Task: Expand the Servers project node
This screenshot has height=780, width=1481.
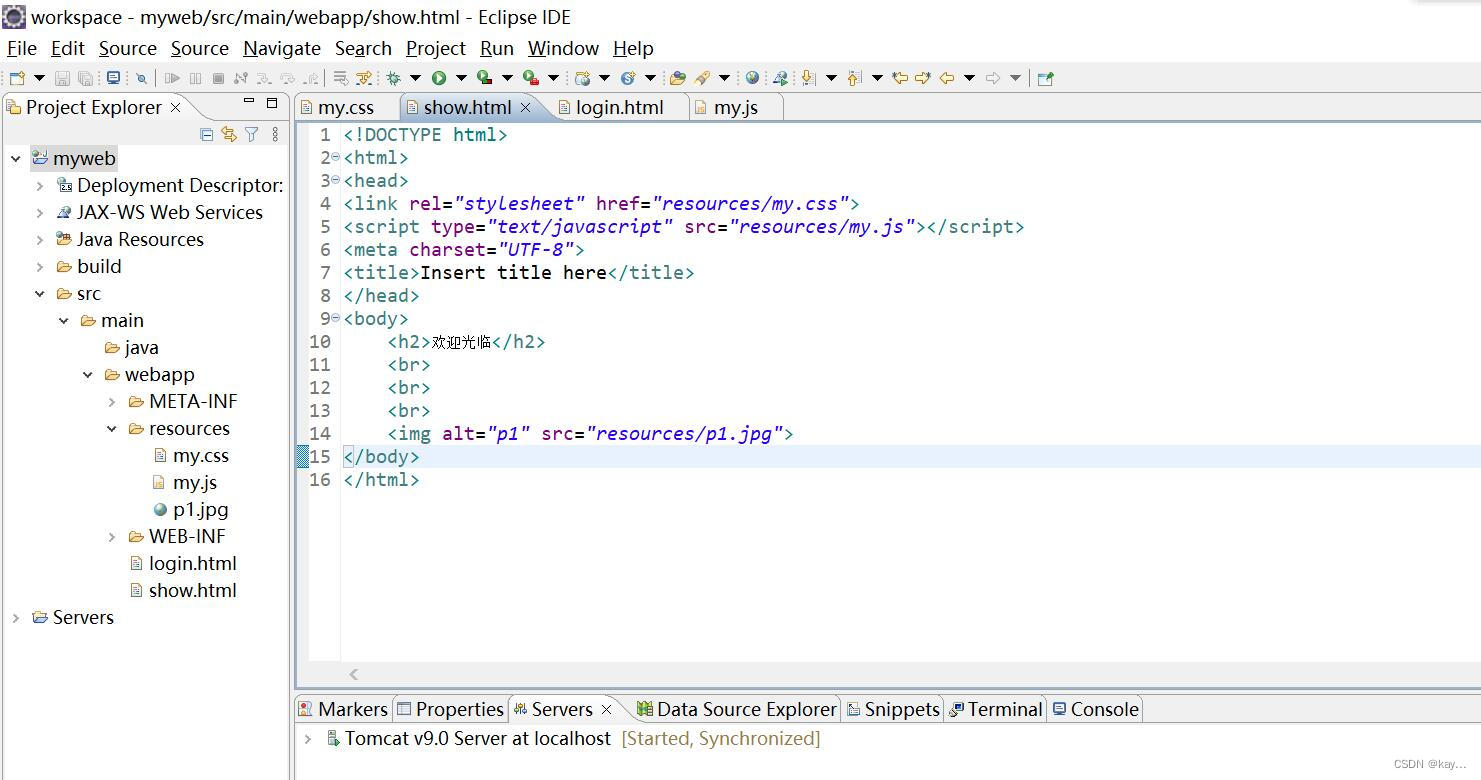Action: click(16, 617)
